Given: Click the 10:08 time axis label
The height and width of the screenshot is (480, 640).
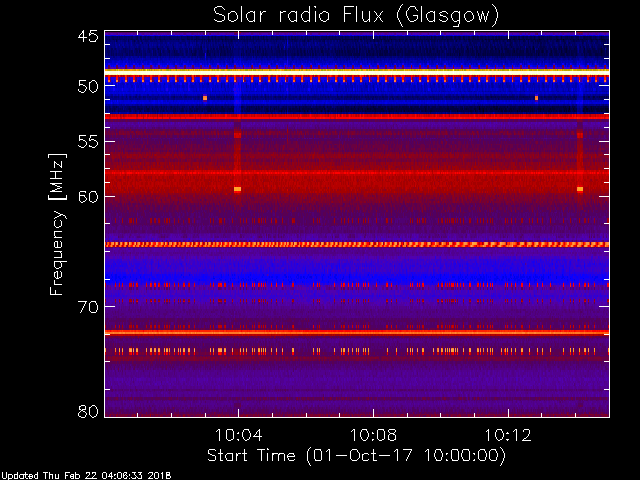Looking at the screenshot, I should [x=373, y=435].
